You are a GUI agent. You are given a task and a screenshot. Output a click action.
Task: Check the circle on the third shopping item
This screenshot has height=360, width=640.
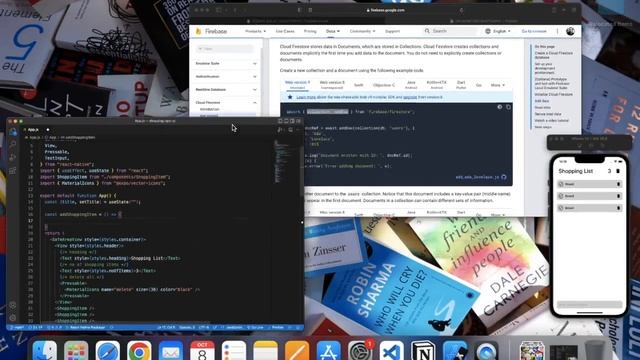tap(561, 208)
